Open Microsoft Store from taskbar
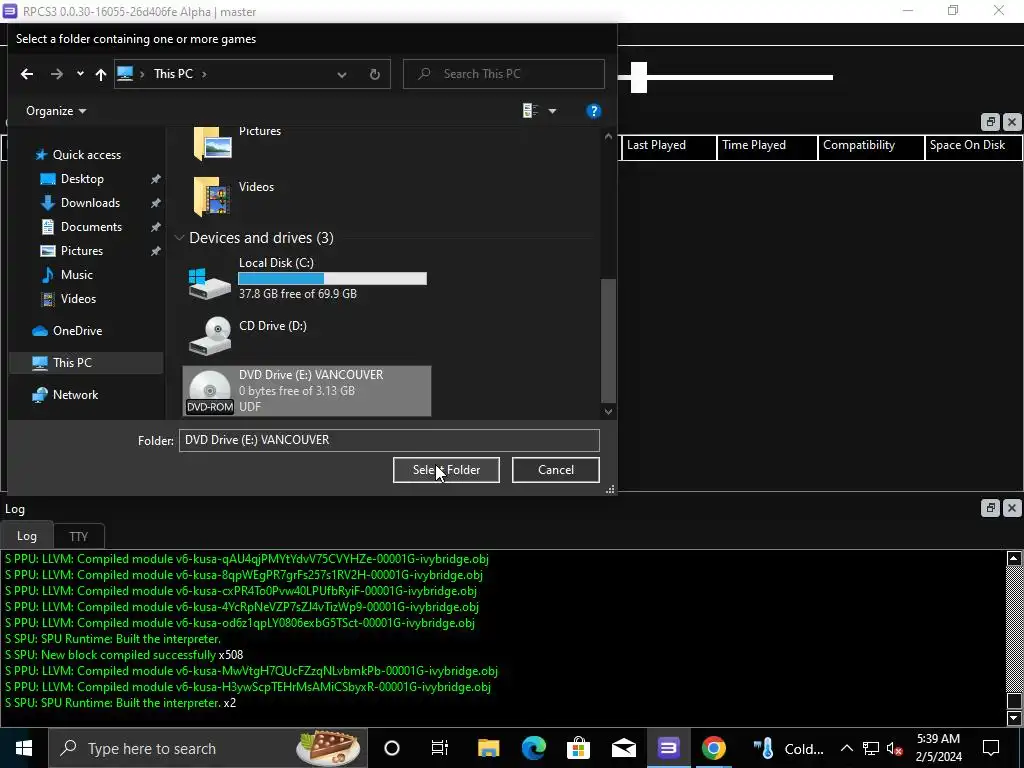 coord(579,748)
